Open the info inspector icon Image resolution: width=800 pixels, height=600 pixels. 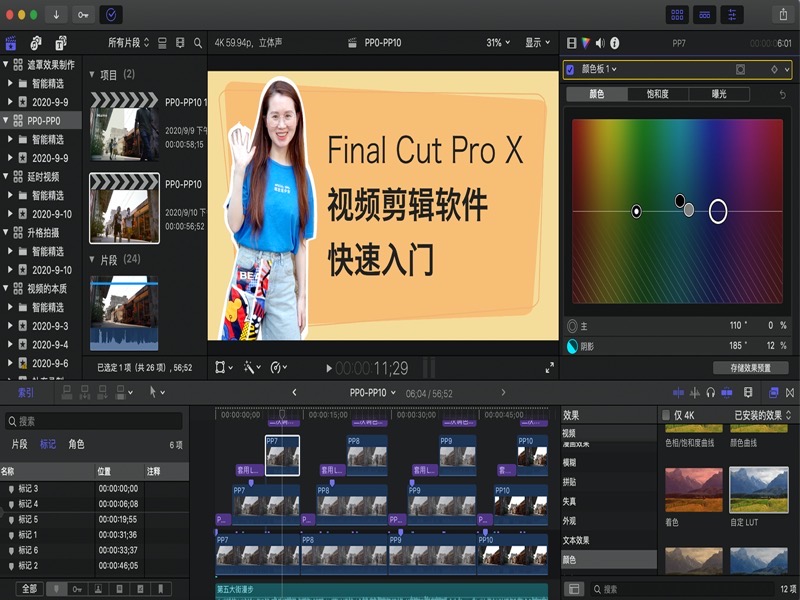pyautogui.click(x=615, y=43)
